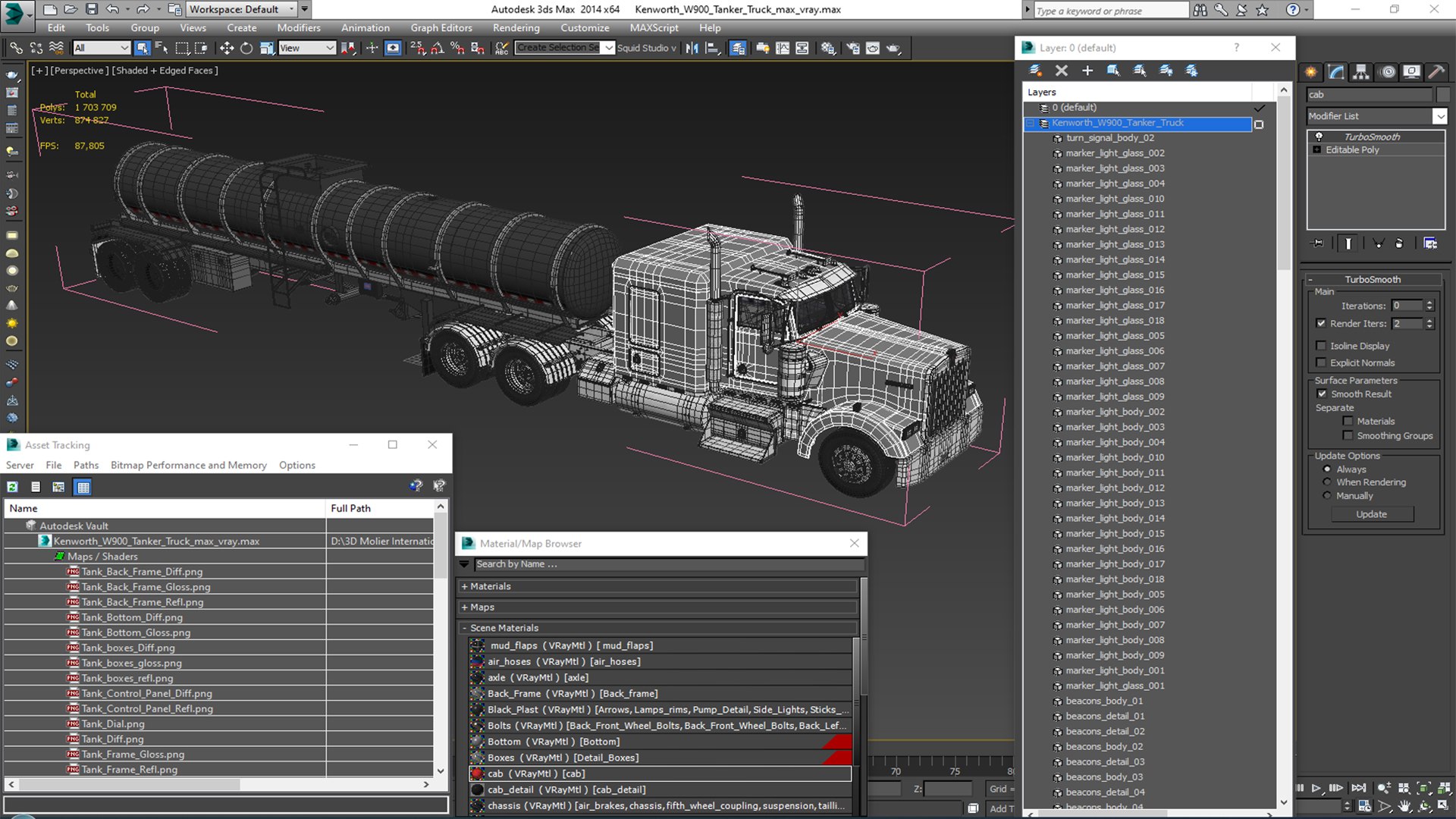Open the Modifiers menu
The width and height of the screenshot is (1456, 819).
[299, 28]
